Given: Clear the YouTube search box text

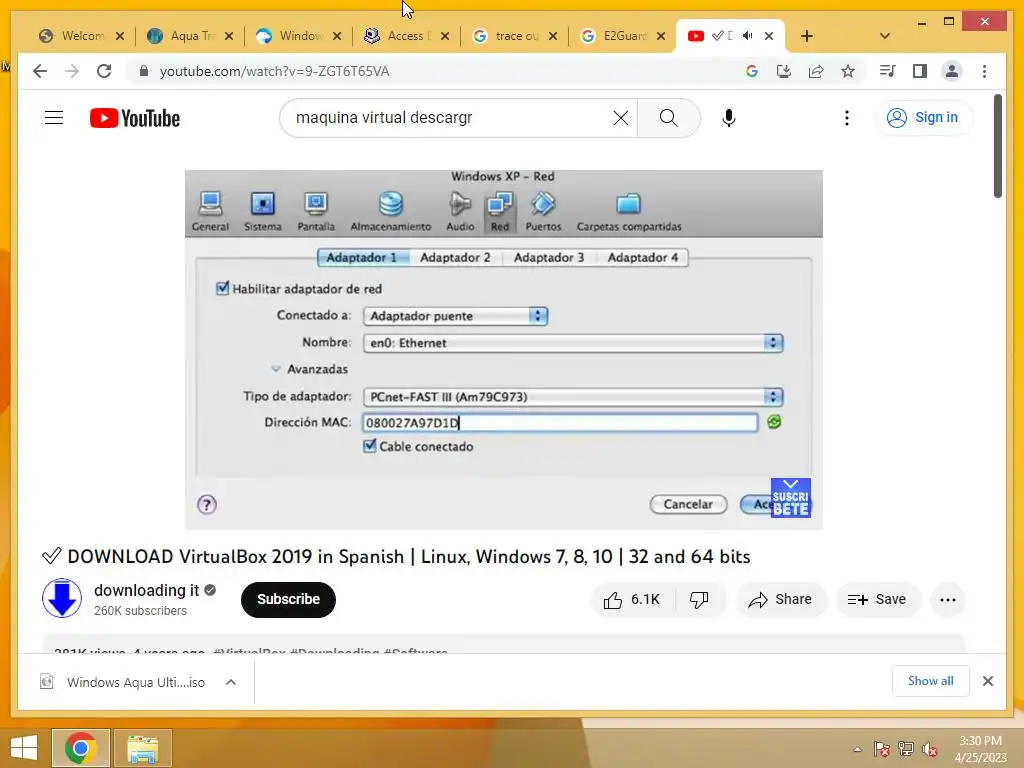Looking at the screenshot, I should pyautogui.click(x=620, y=118).
